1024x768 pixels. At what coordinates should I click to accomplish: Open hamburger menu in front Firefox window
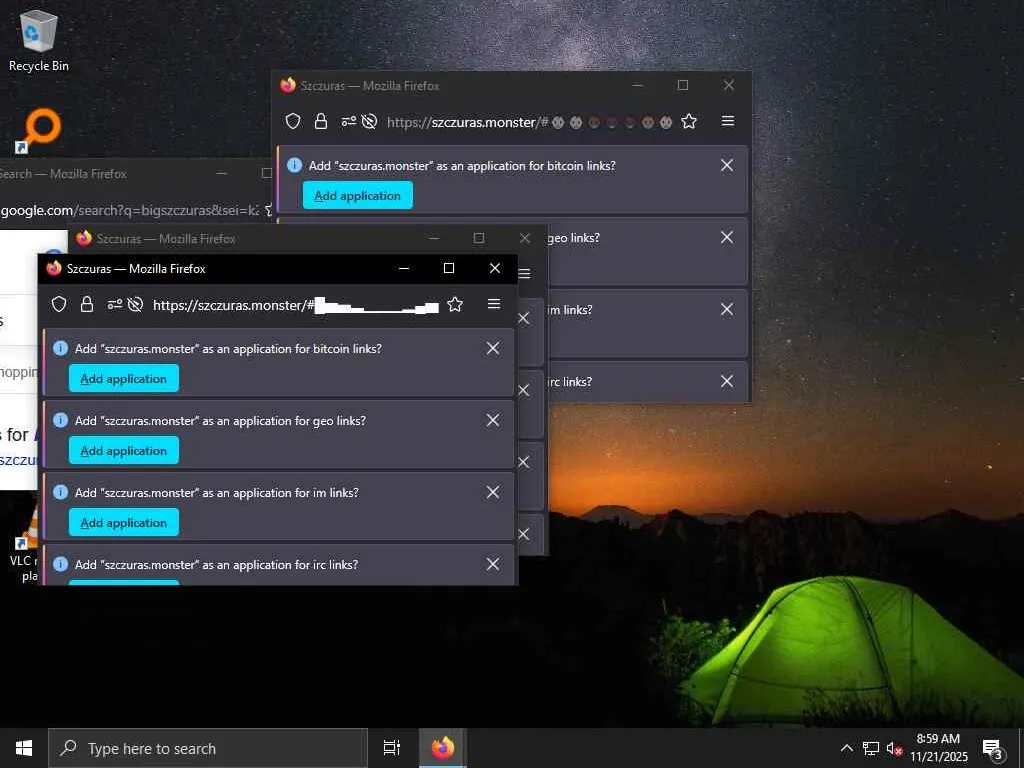pyautogui.click(x=494, y=304)
